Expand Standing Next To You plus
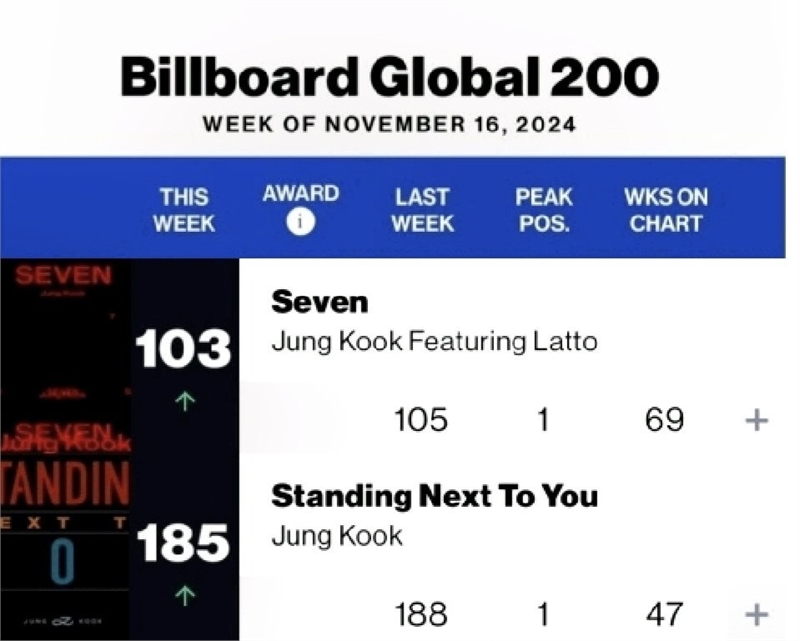The height and width of the screenshot is (641, 800). [x=756, y=614]
